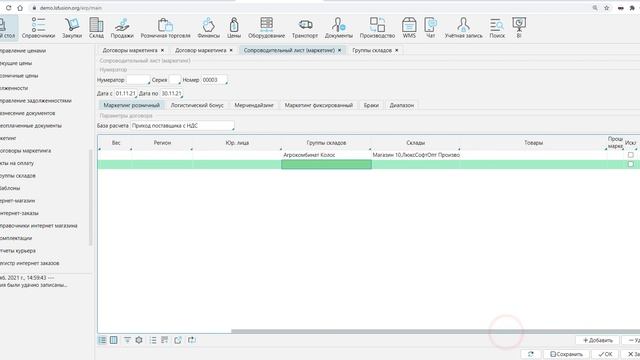Screen dimensions: 640x360
Task: Bookmark this page with star icon
Action: tap(607, 8)
